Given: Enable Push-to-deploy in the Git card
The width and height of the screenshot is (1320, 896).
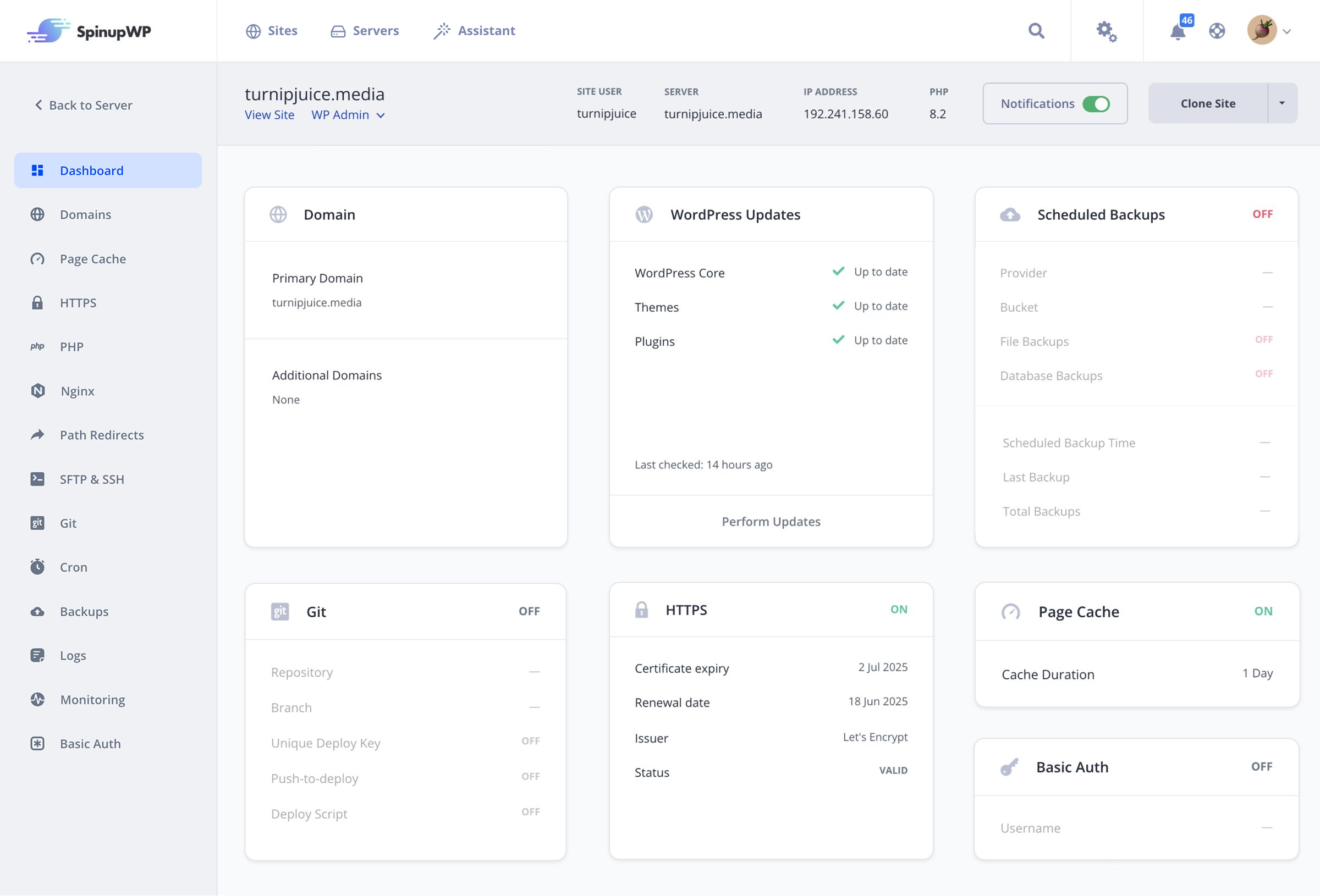Looking at the screenshot, I should click(x=530, y=776).
